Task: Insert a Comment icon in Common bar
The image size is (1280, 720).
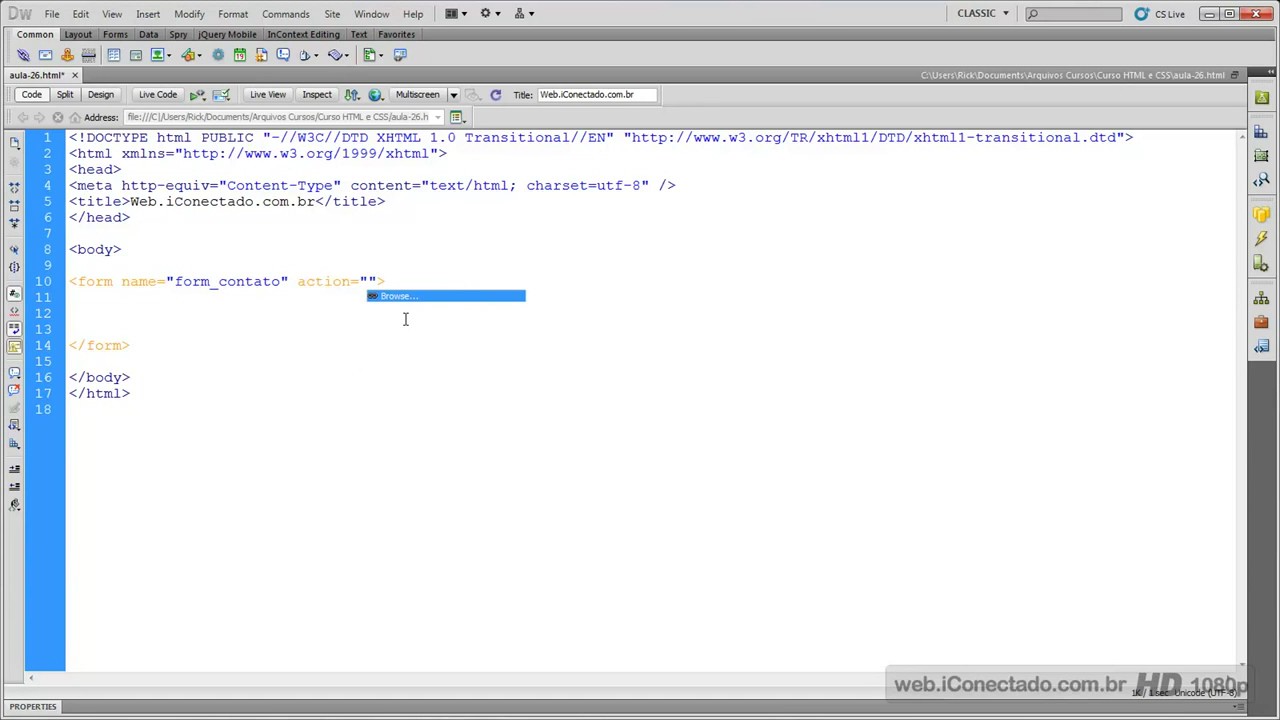Action: click(x=283, y=55)
